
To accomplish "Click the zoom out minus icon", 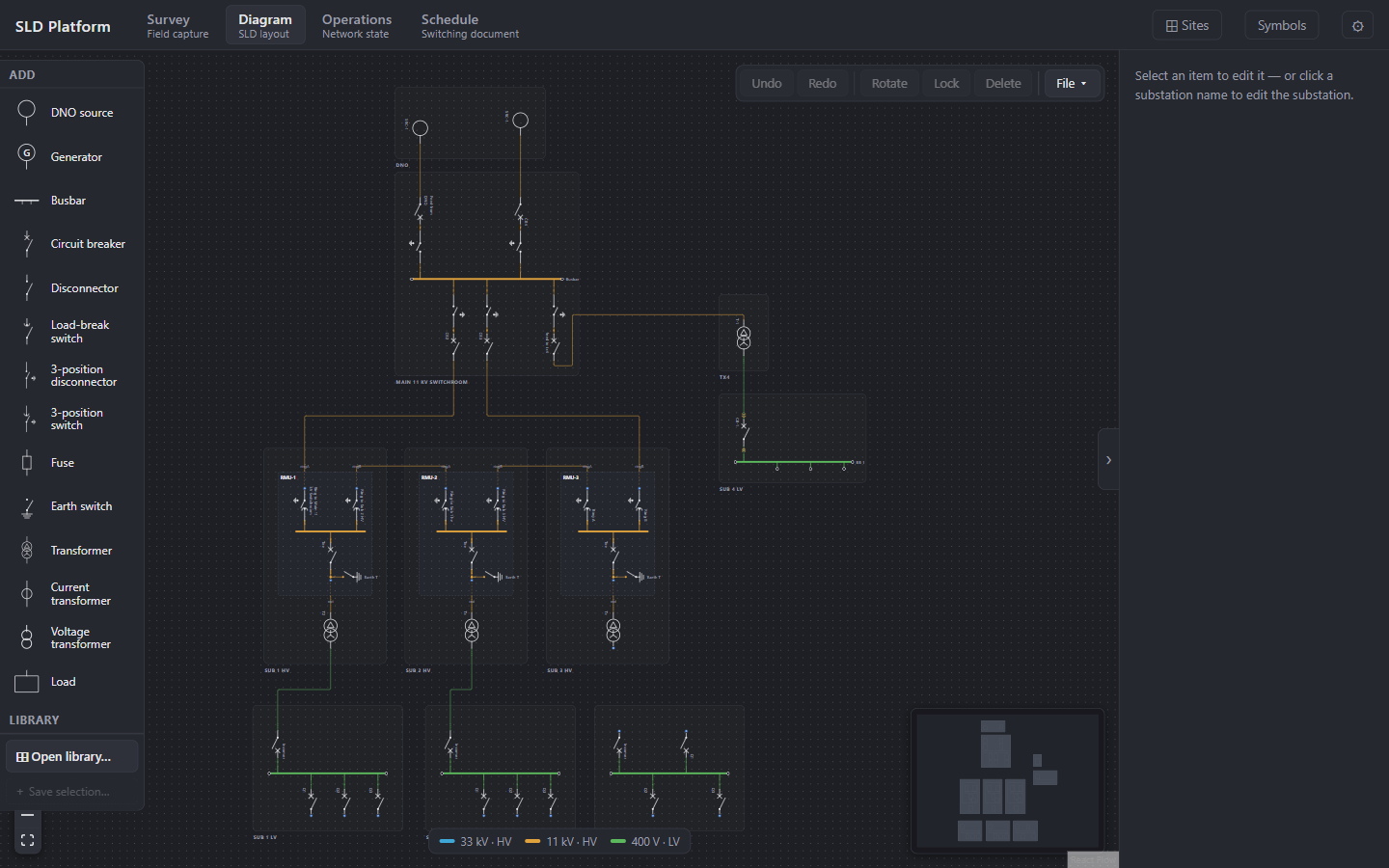I will click(x=27, y=816).
